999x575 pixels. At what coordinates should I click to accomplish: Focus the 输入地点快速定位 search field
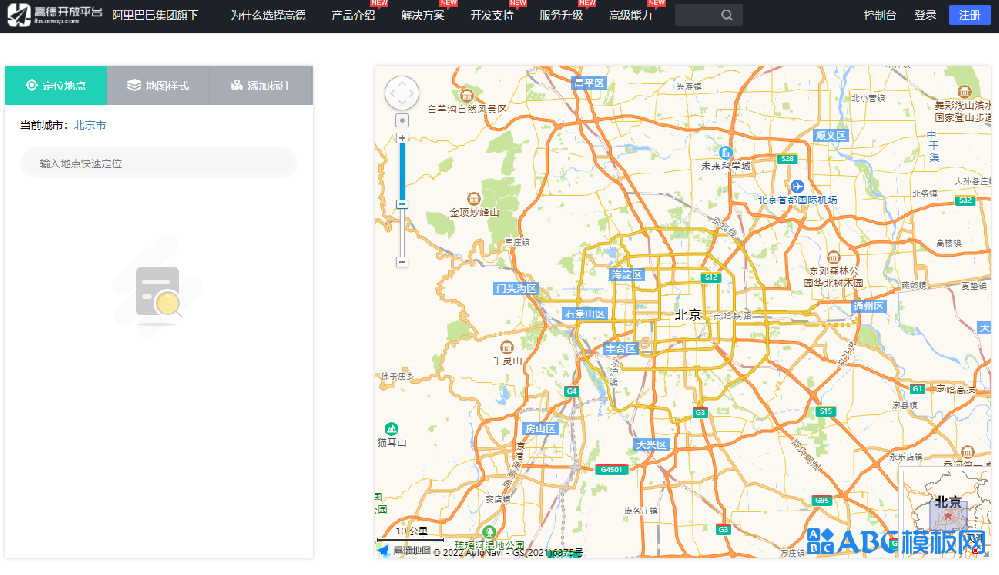coord(159,163)
